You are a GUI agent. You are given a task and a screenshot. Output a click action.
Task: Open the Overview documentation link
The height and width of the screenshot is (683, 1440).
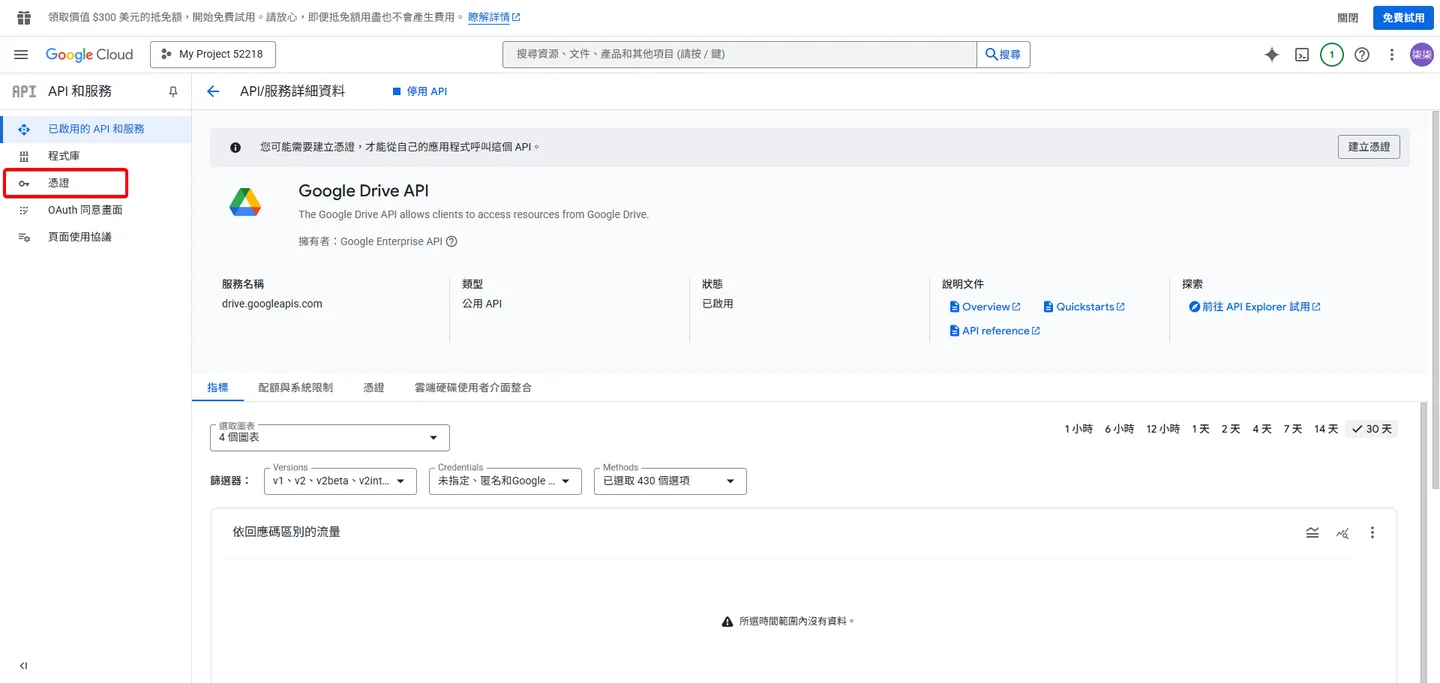click(x=985, y=307)
